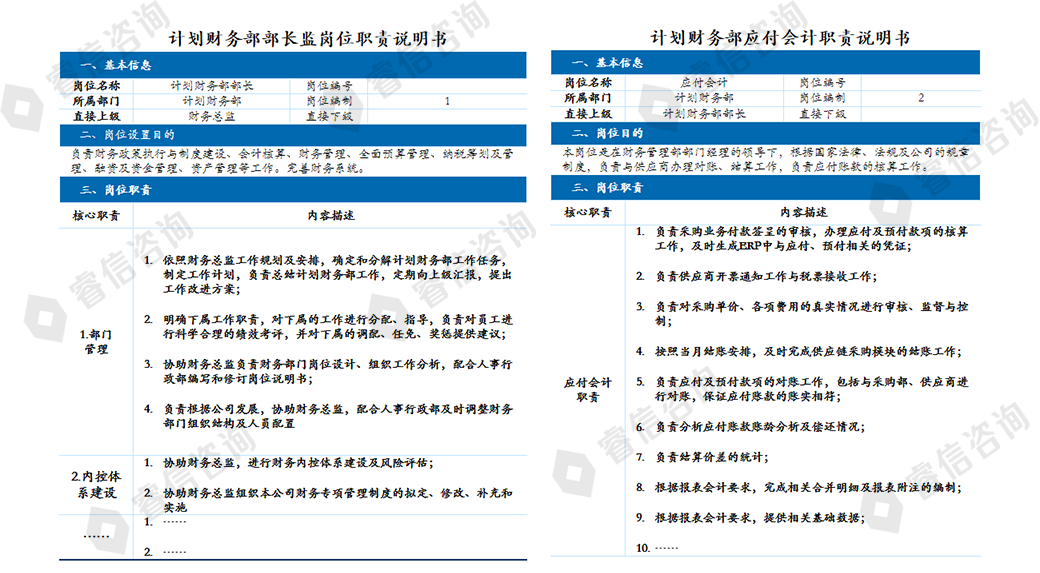The width and height of the screenshot is (1040, 573).
Task: Click the placeholder item "10. ……"
Action: click(x=657, y=548)
